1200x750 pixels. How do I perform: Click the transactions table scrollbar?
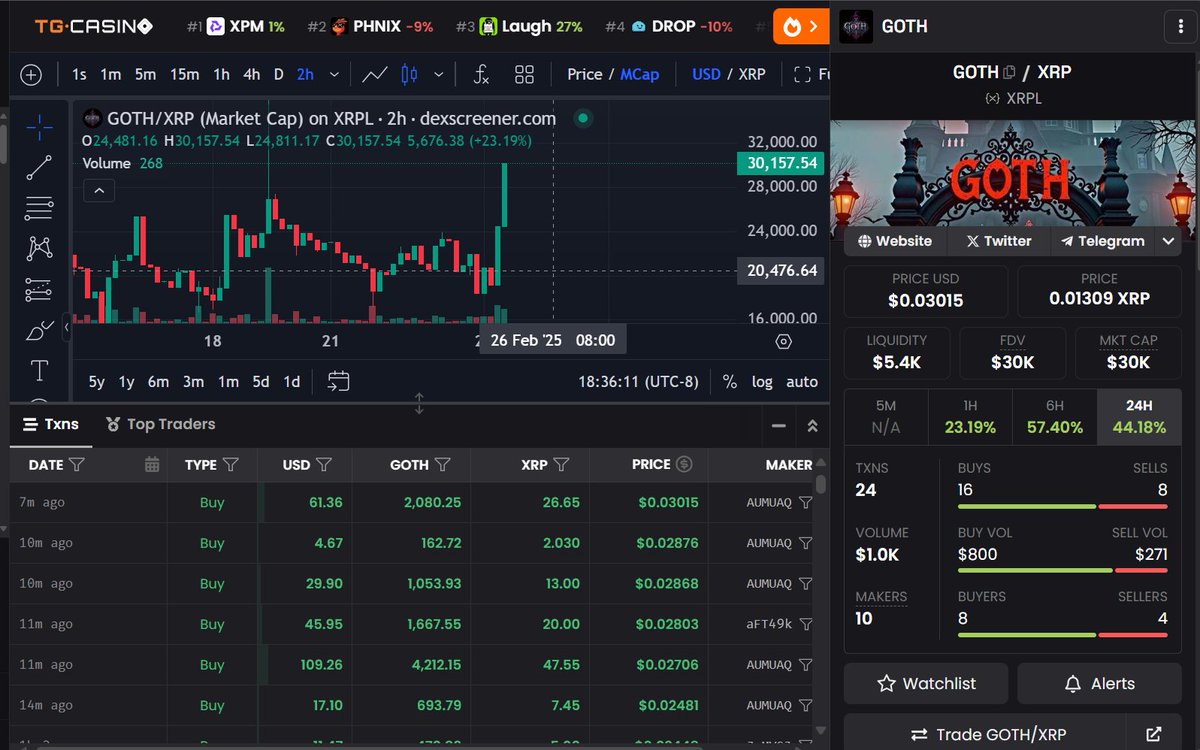pyautogui.click(x=821, y=485)
